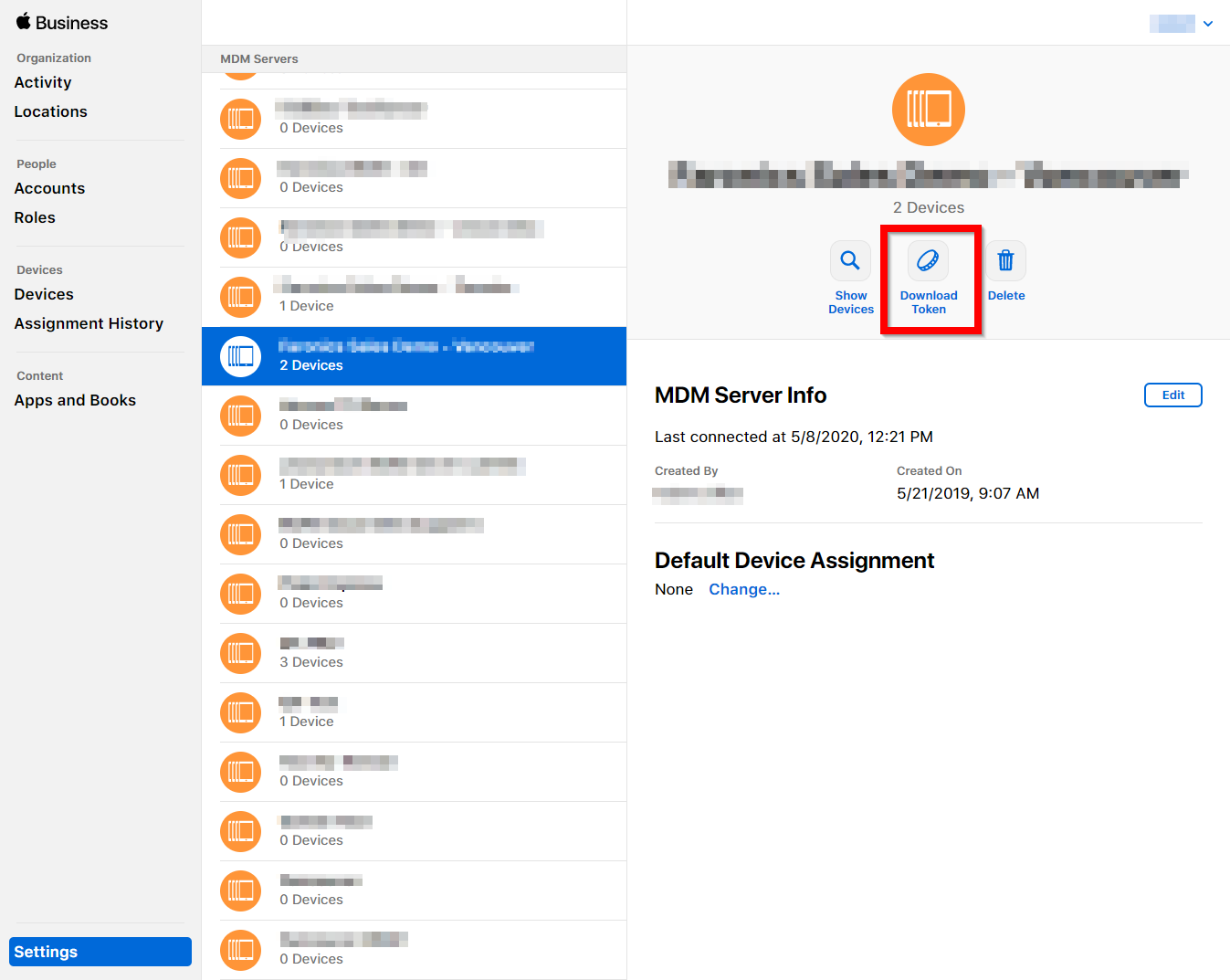Open Accounts under People
1230x980 pixels.
[x=49, y=188]
